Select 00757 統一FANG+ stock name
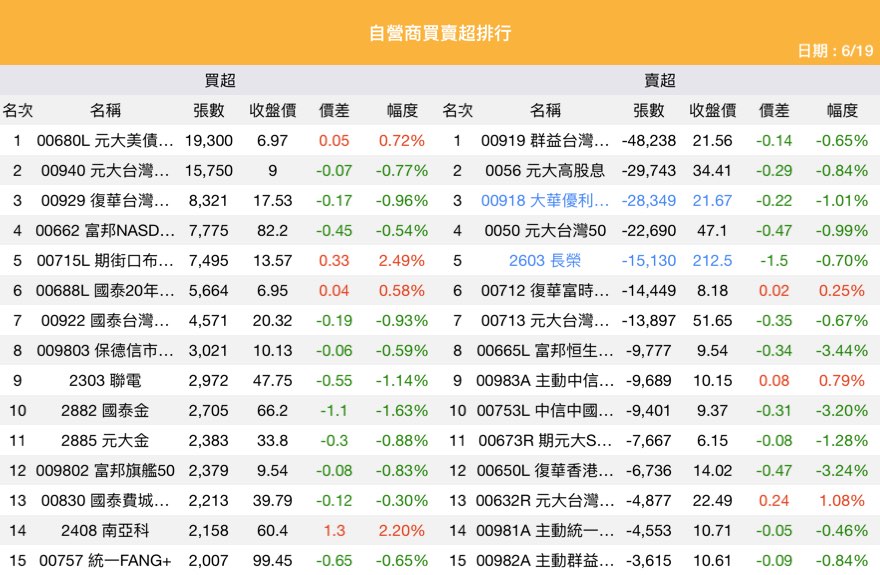Image resolution: width=880 pixels, height=575 pixels. (105, 560)
